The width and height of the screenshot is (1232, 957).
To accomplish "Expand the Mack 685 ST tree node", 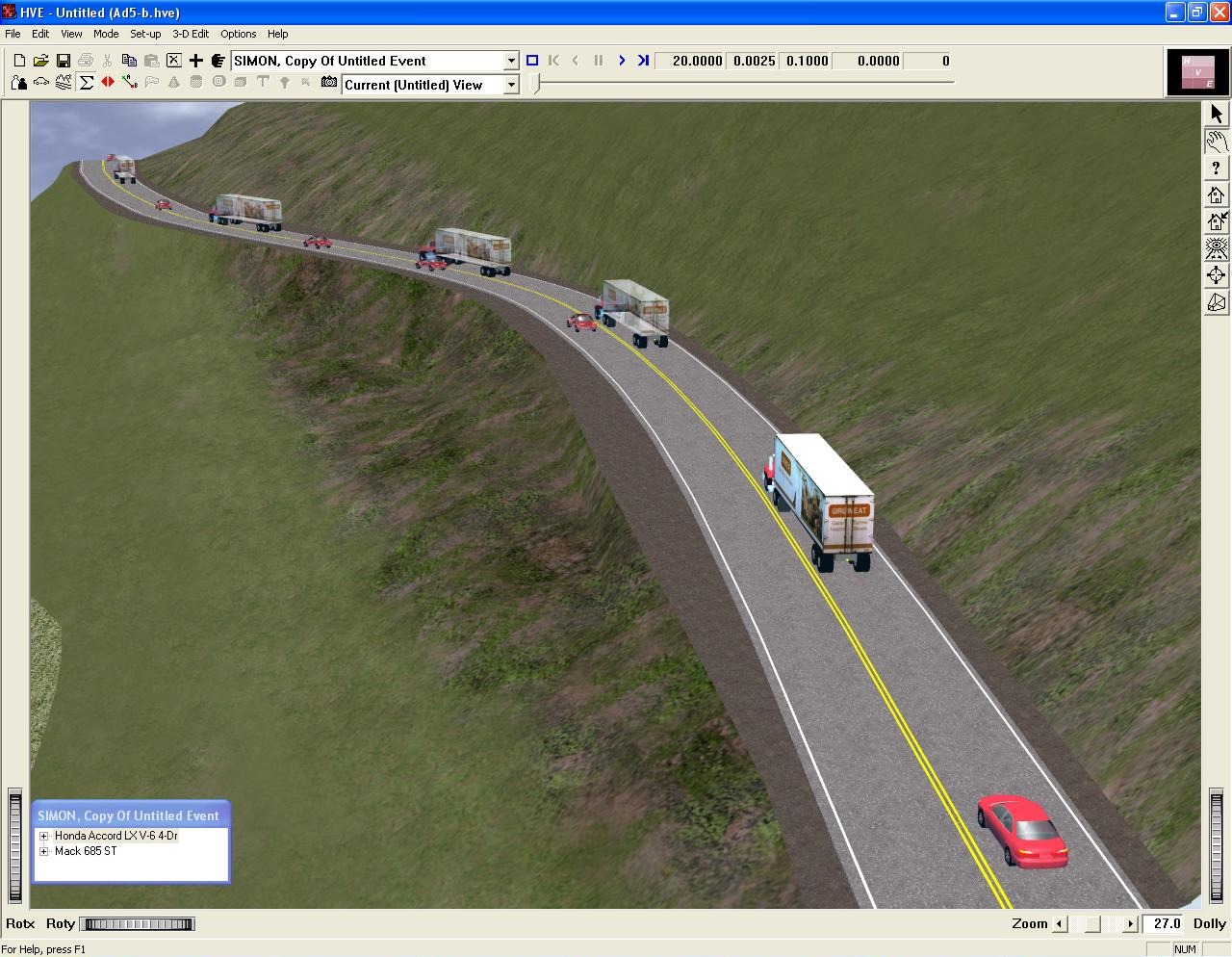I will click(x=44, y=851).
